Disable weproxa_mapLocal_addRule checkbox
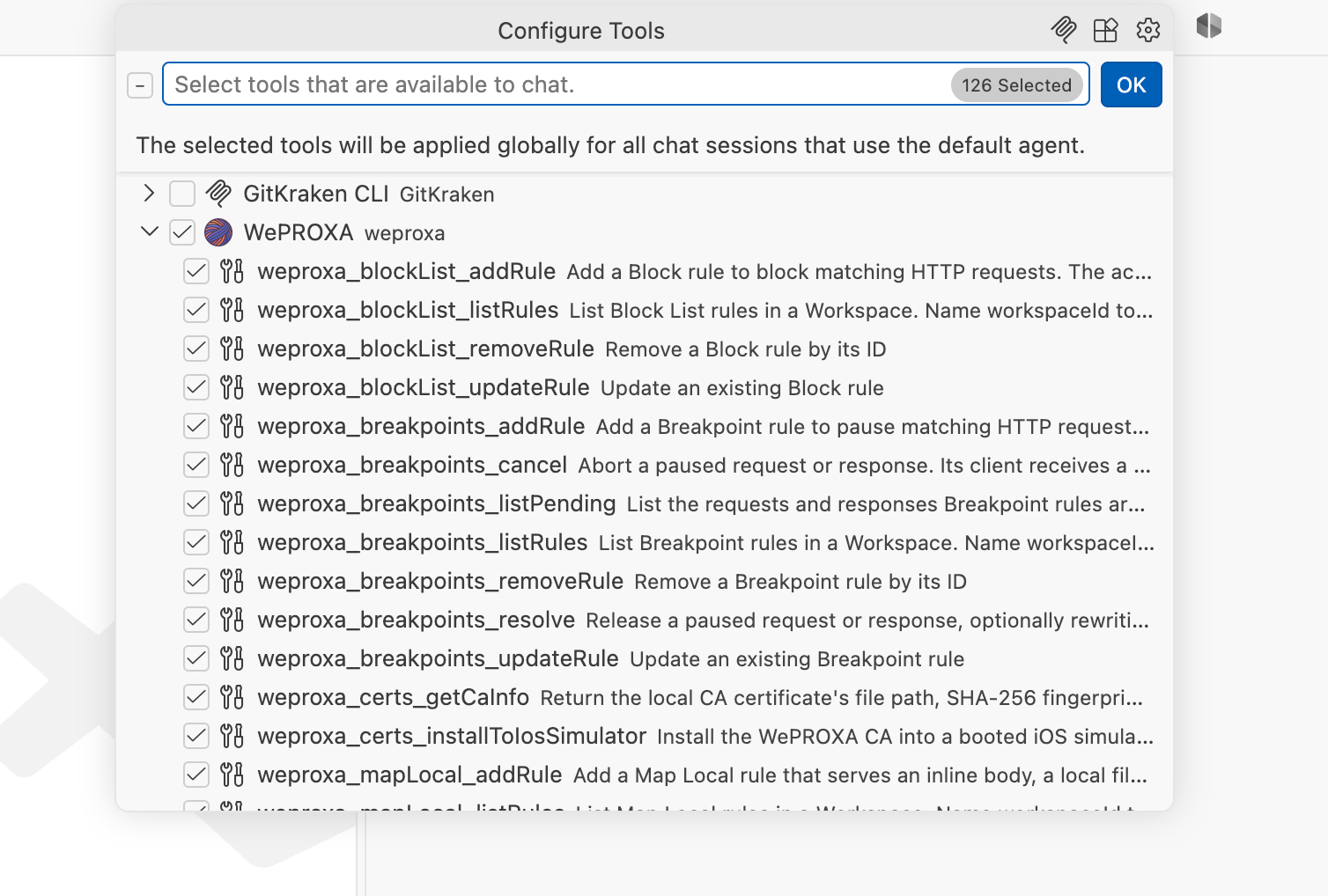 coord(196,775)
